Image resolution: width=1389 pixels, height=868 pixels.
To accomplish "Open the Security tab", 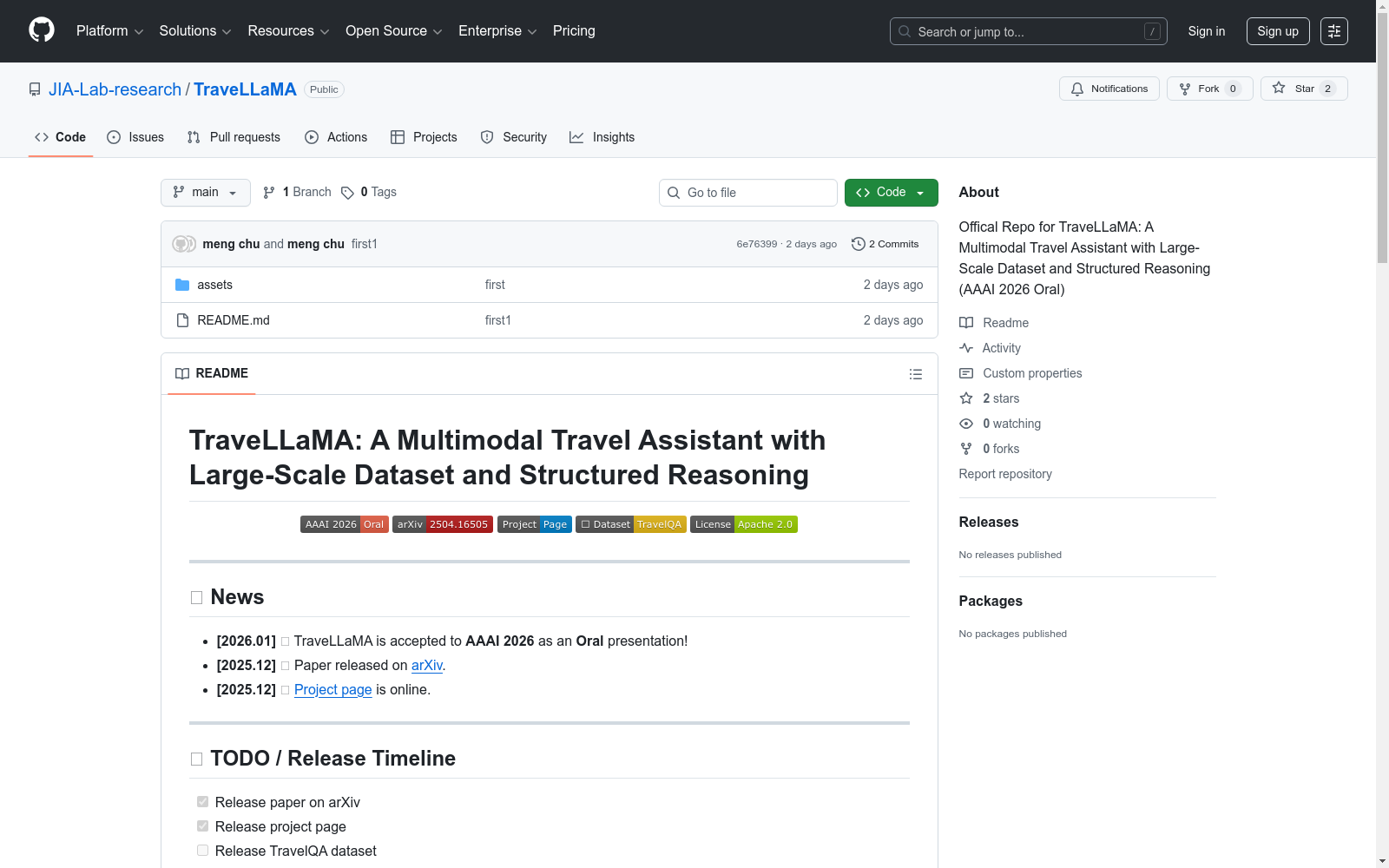I will [x=514, y=137].
